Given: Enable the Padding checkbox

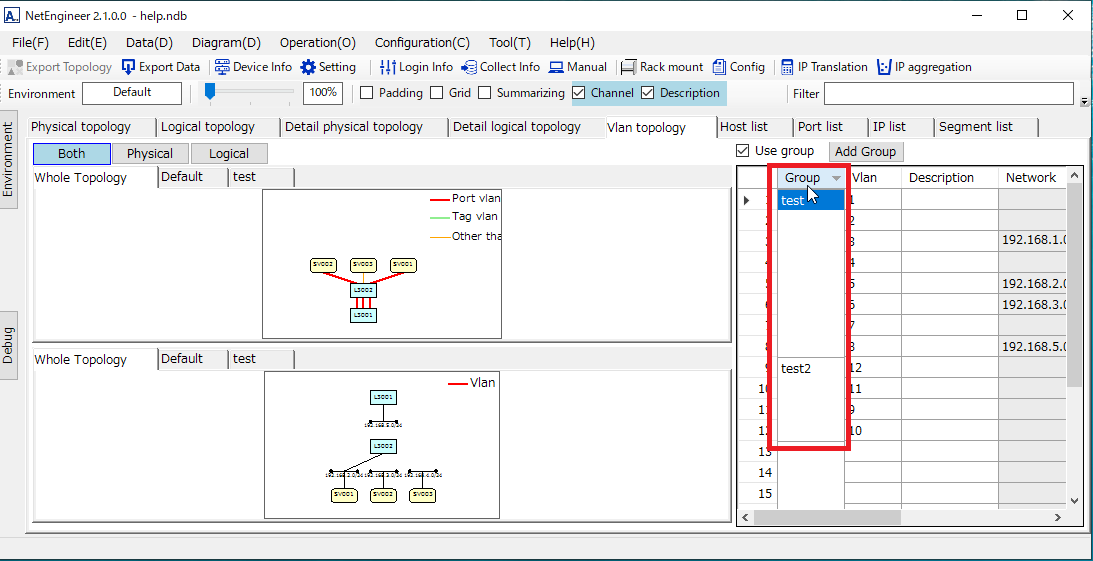Looking at the screenshot, I should (x=366, y=93).
